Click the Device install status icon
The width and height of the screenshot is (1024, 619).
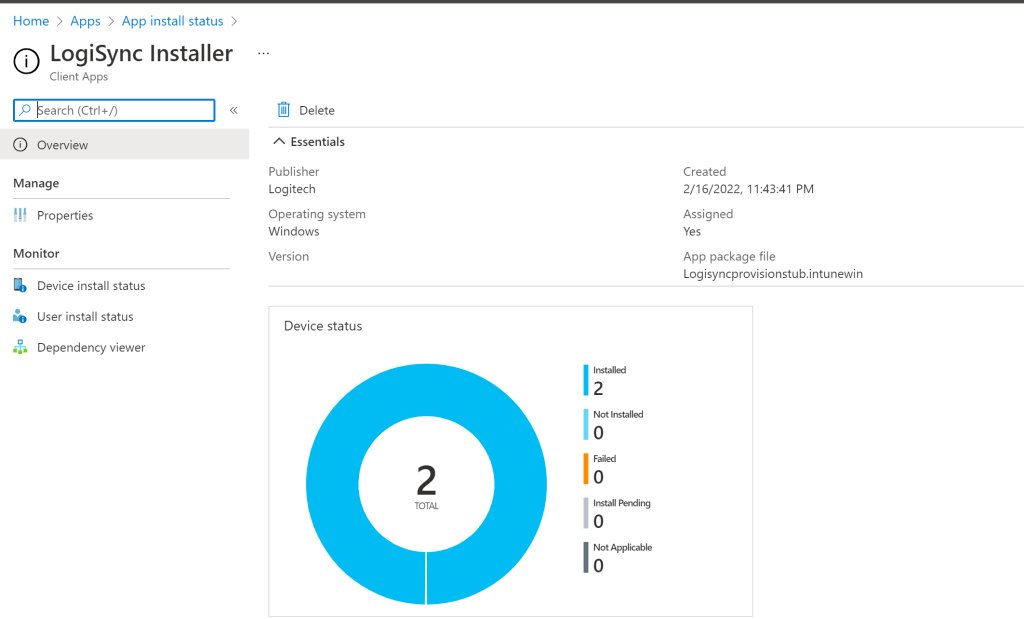(20, 286)
